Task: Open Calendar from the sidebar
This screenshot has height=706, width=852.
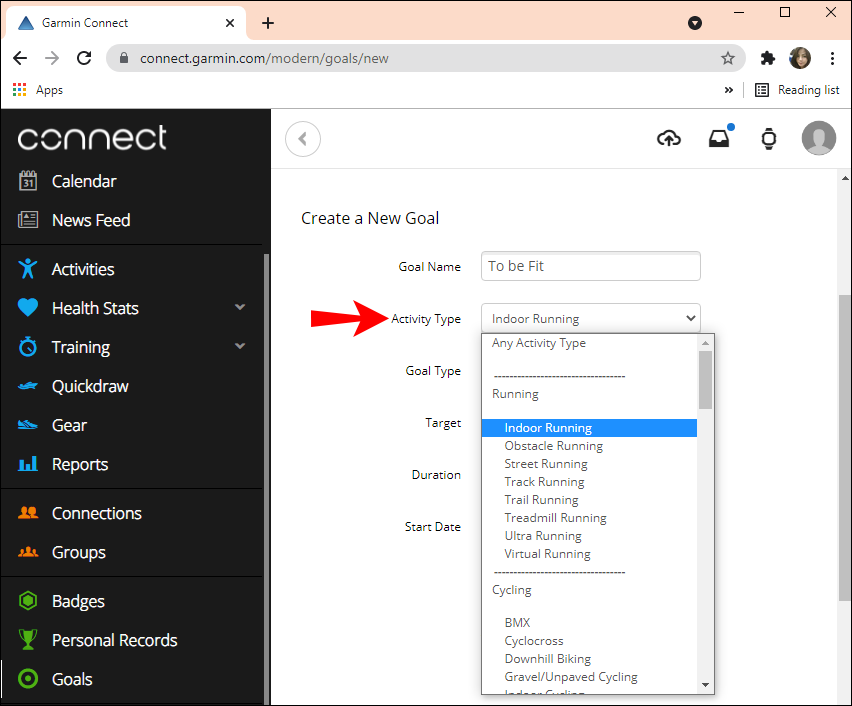Action: tap(83, 181)
